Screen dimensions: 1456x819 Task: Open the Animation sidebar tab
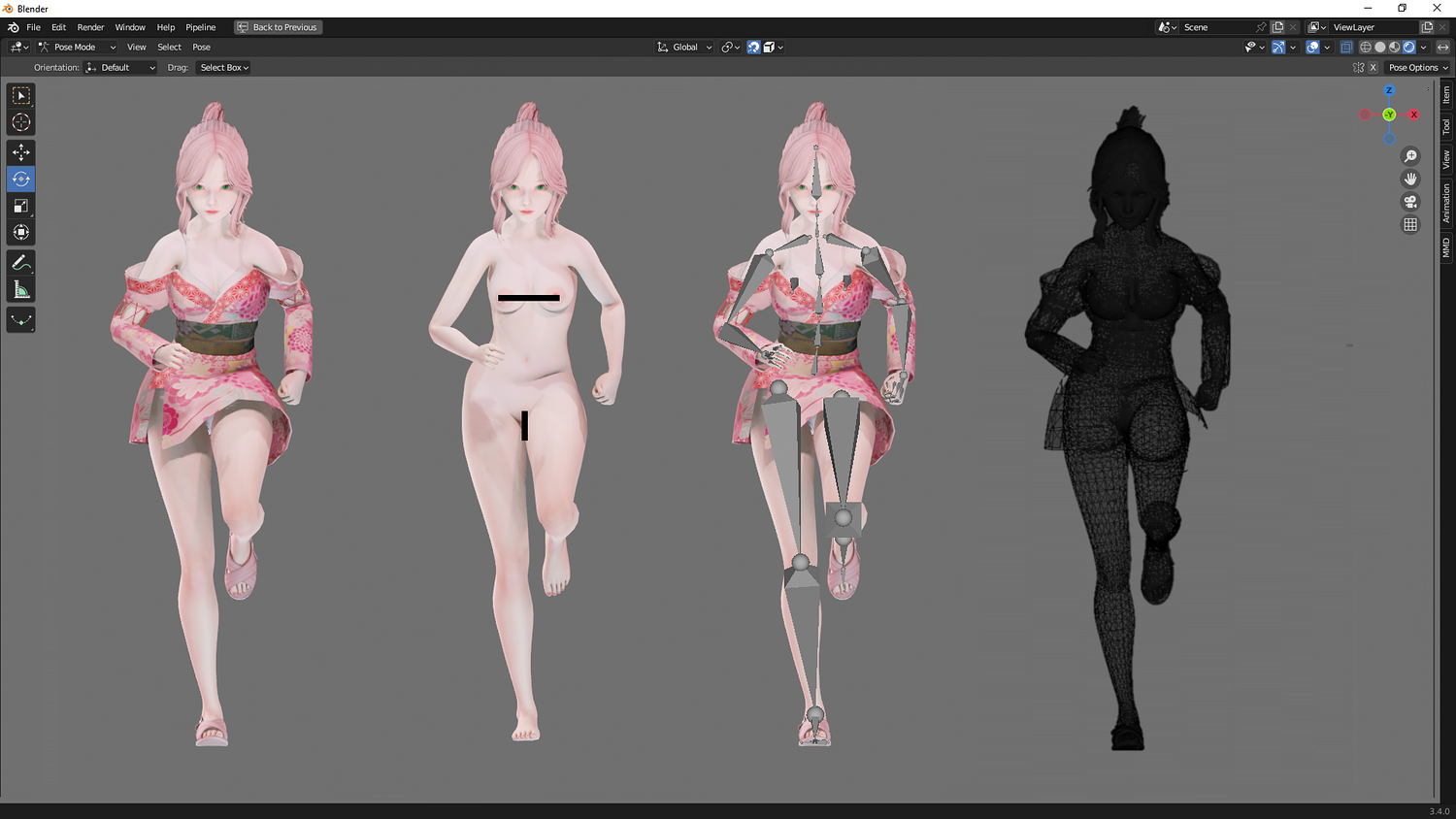[x=1446, y=203]
